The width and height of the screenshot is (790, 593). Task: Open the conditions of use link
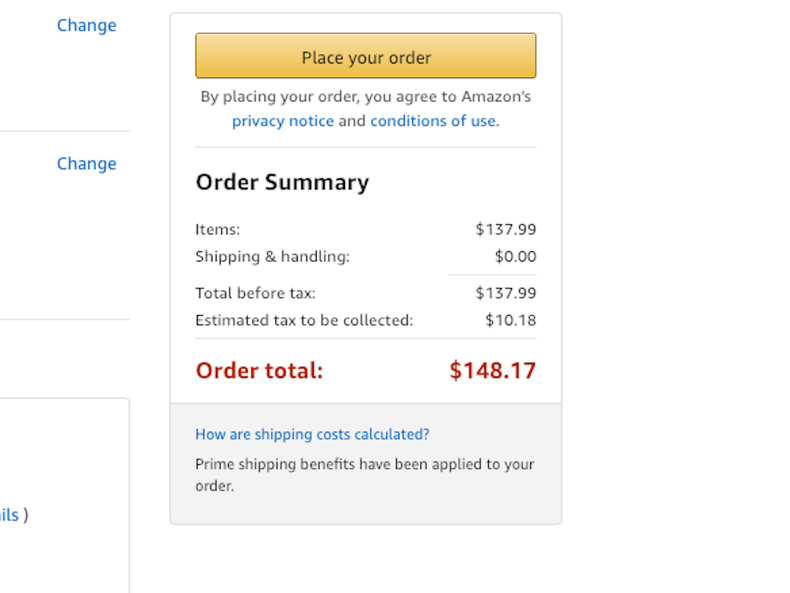coord(432,121)
